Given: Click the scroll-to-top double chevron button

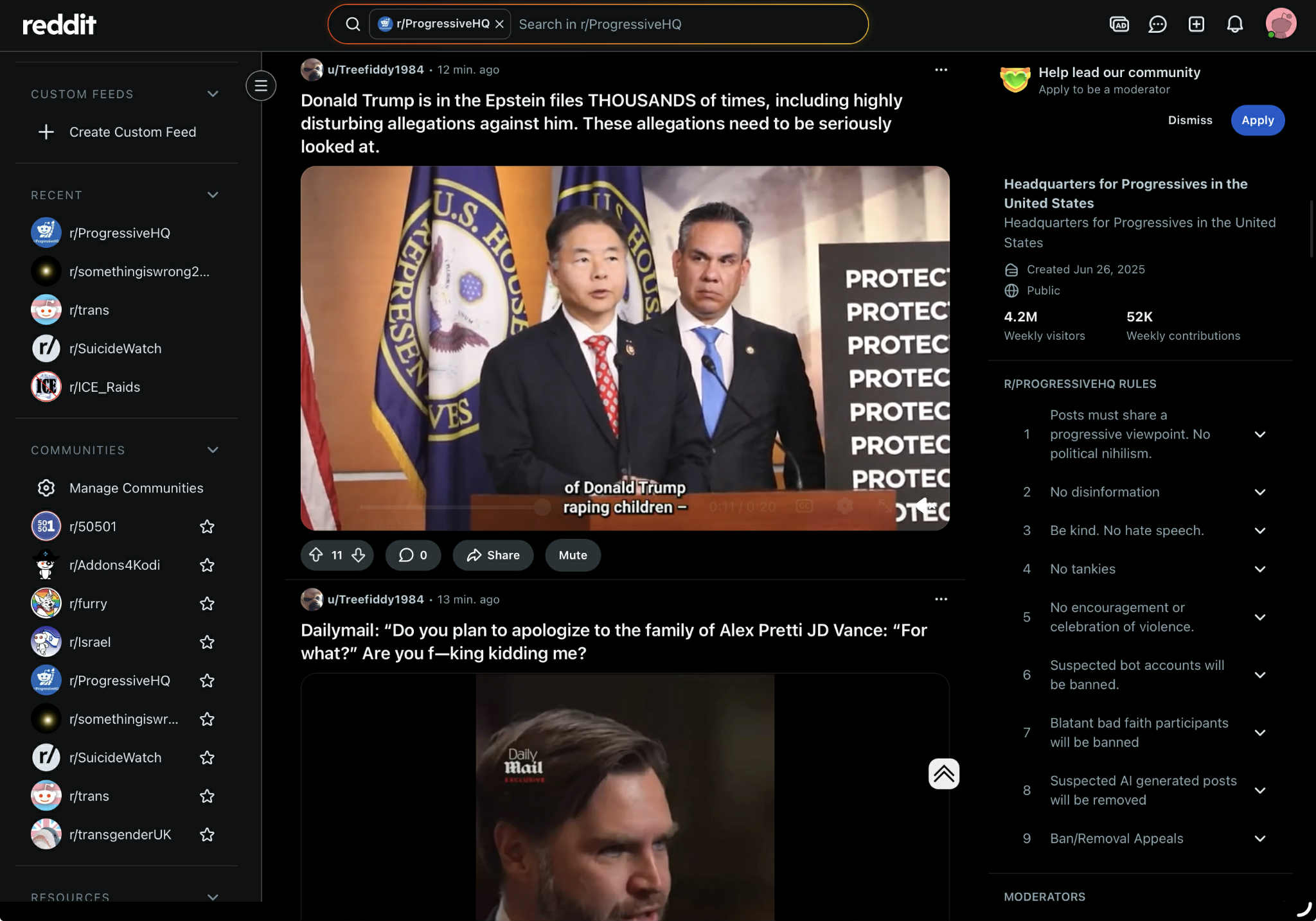Looking at the screenshot, I should point(943,774).
